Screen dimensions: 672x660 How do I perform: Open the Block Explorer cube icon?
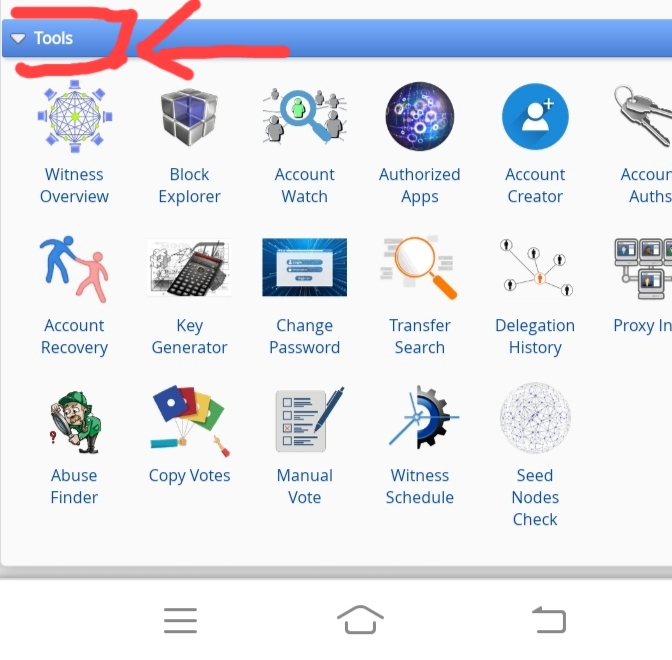(189, 117)
